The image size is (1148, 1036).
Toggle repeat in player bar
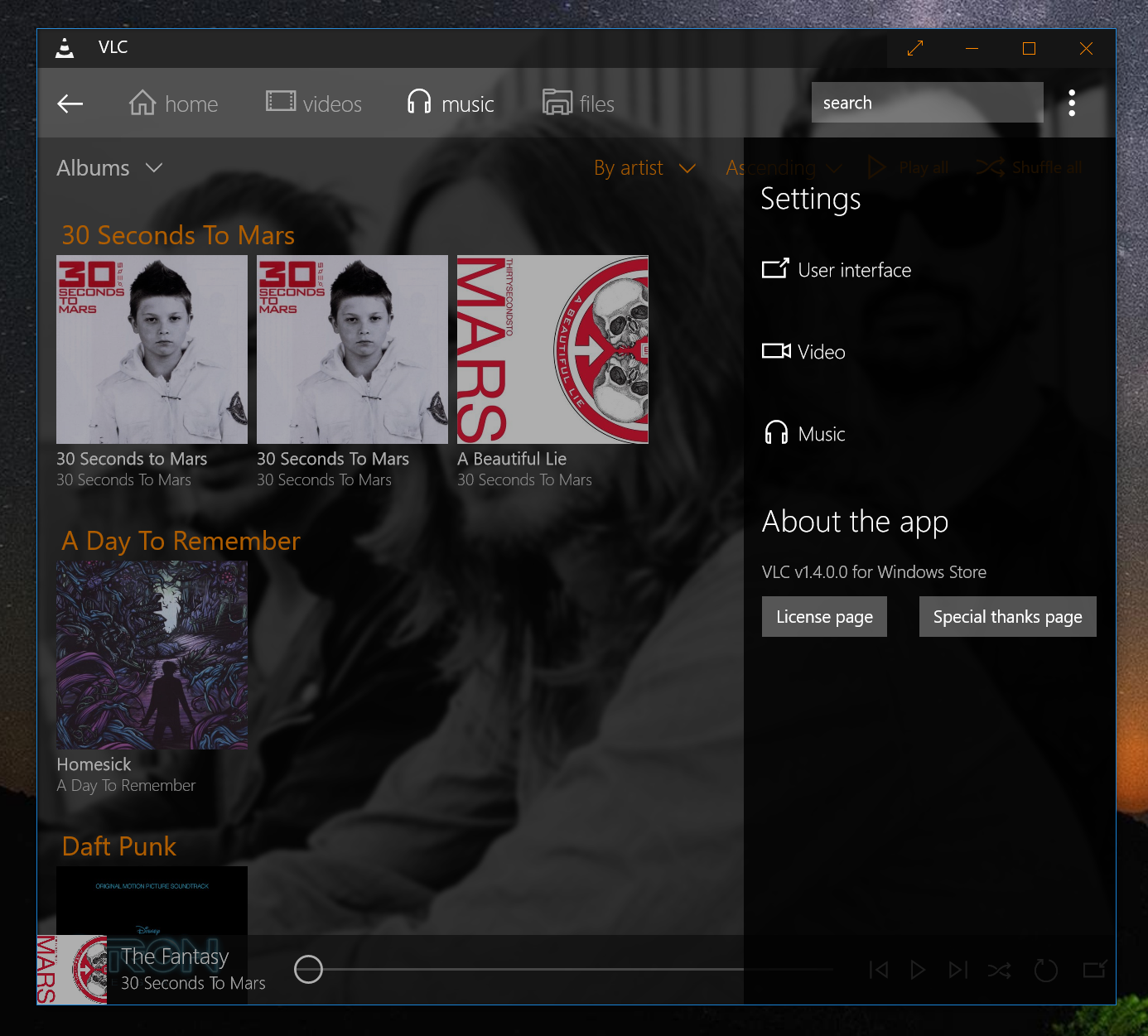click(x=1046, y=970)
